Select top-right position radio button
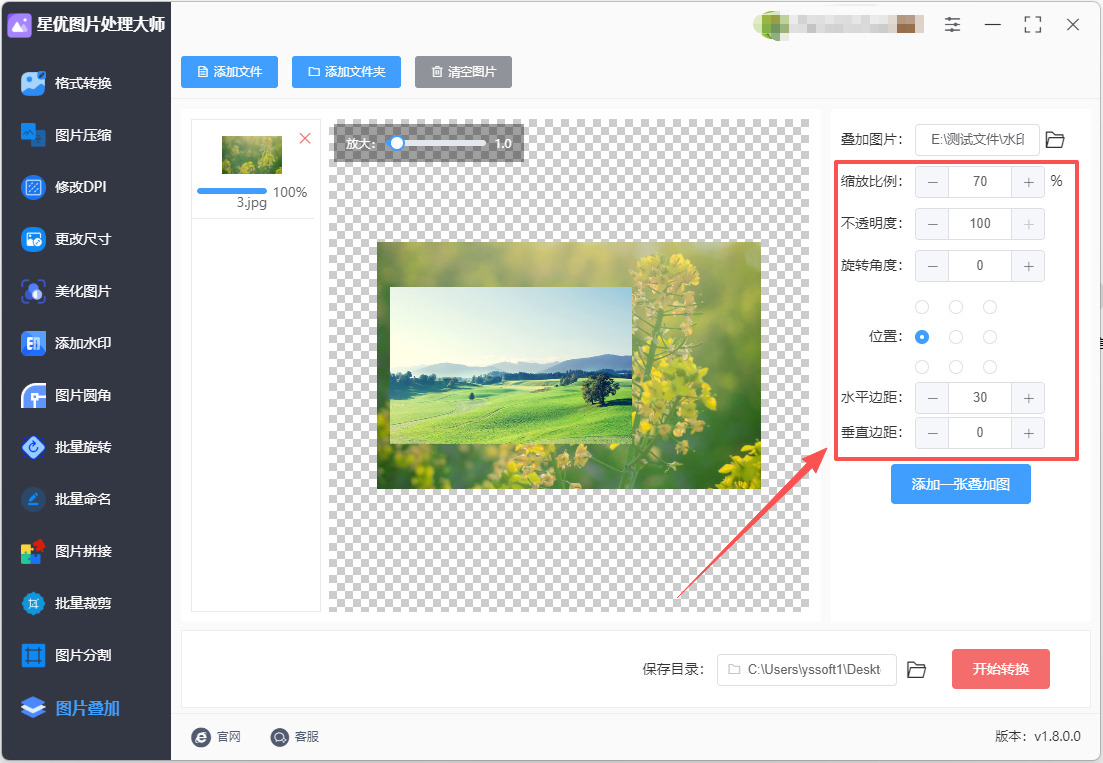The width and height of the screenshot is (1103, 763). click(990, 307)
